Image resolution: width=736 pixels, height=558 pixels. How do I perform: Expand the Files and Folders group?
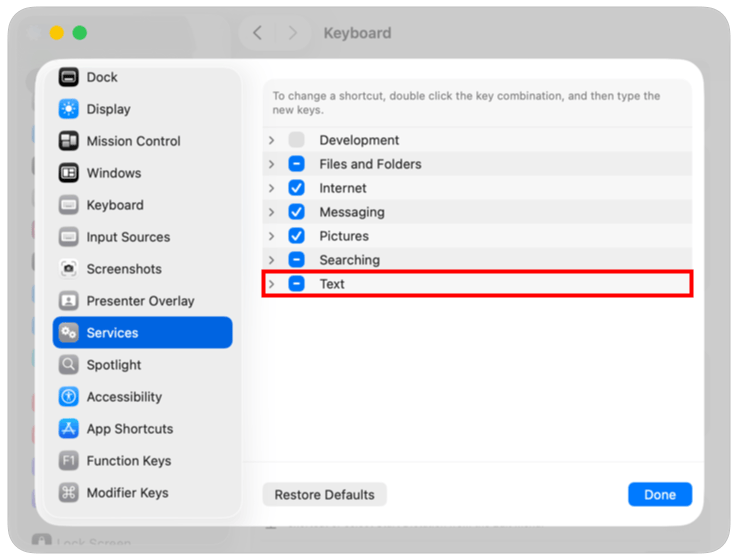coord(271,164)
